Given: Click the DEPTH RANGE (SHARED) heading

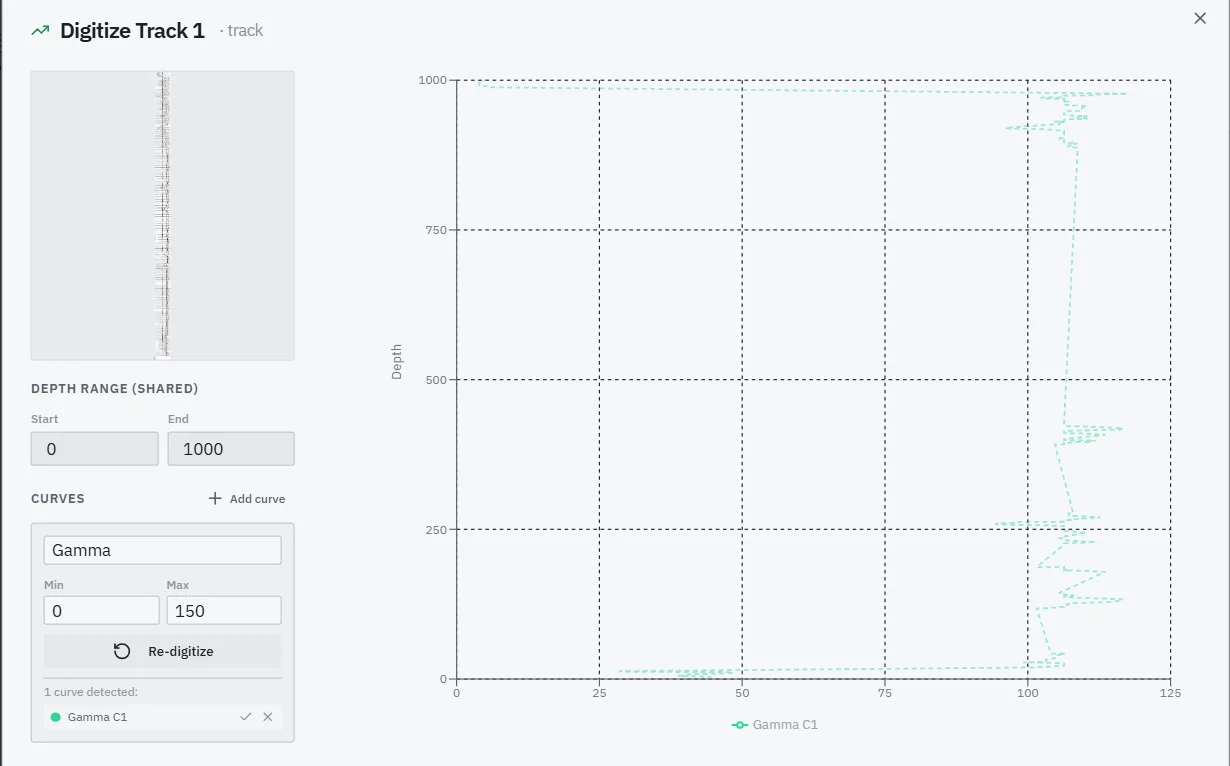Looking at the screenshot, I should [x=115, y=388].
